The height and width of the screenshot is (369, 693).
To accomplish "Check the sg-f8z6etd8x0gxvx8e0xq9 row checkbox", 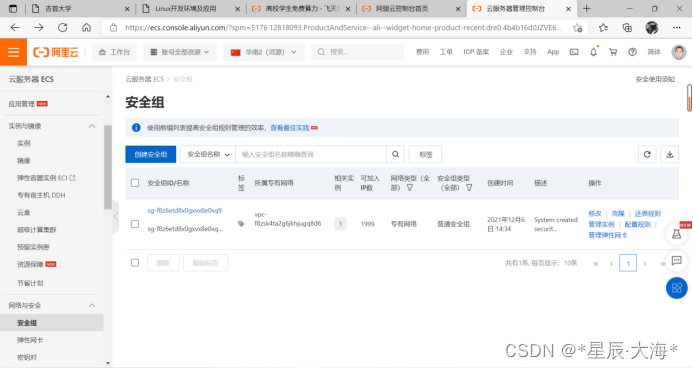I will 135,224.
